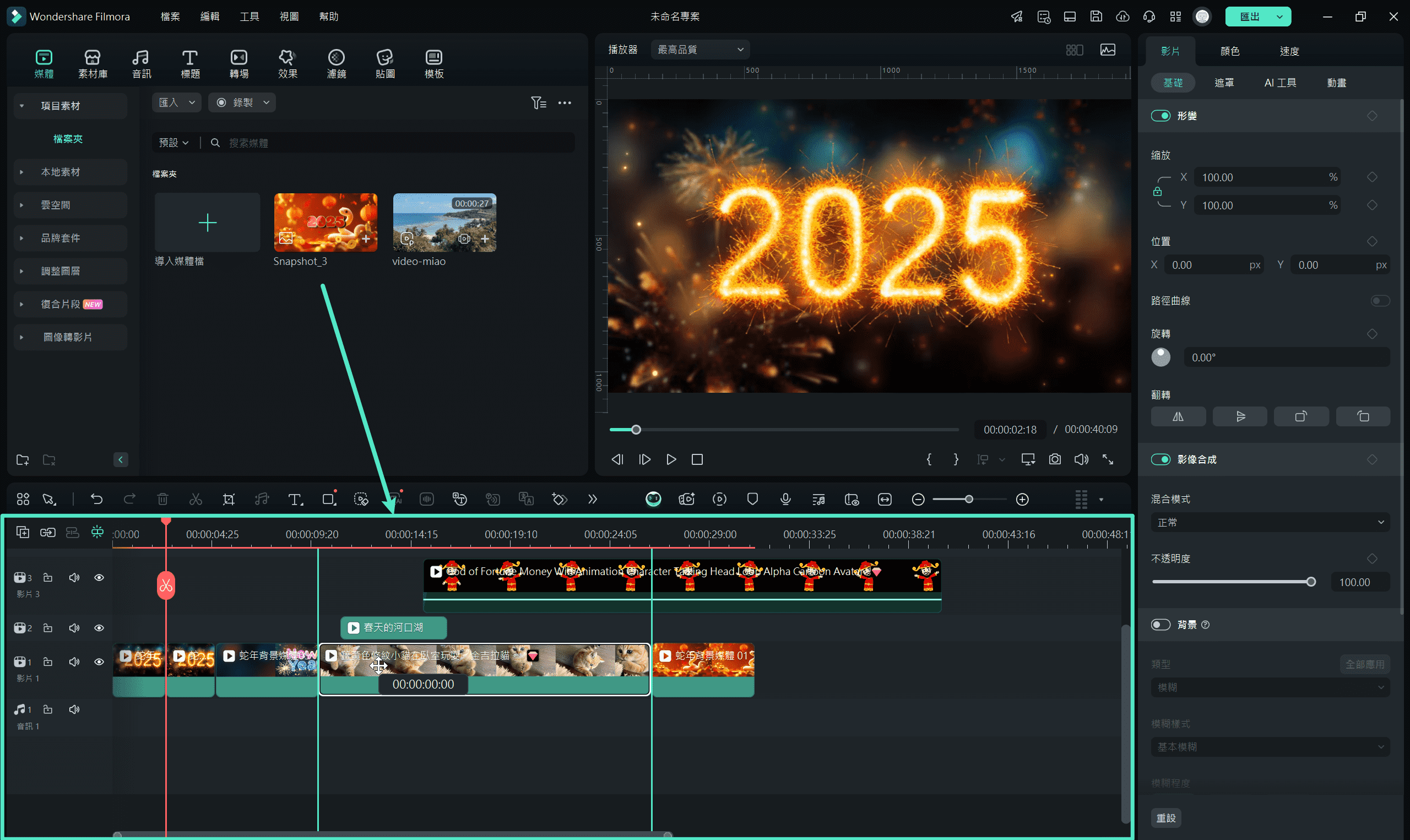1410x840 pixels.
Task: Hide track 影片 3 with eye icon
Action: [x=99, y=577]
